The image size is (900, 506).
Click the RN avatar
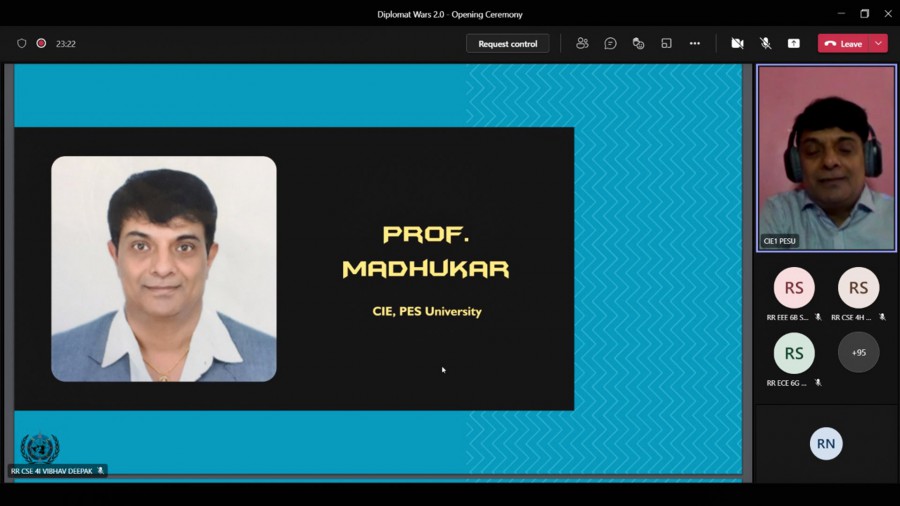click(x=825, y=443)
